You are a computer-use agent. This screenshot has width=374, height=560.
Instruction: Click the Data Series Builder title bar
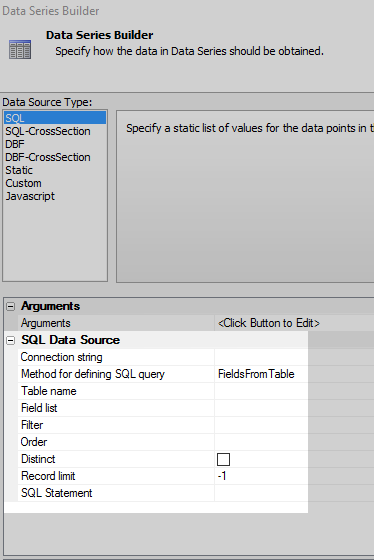pyautogui.click(x=187, y=11)
